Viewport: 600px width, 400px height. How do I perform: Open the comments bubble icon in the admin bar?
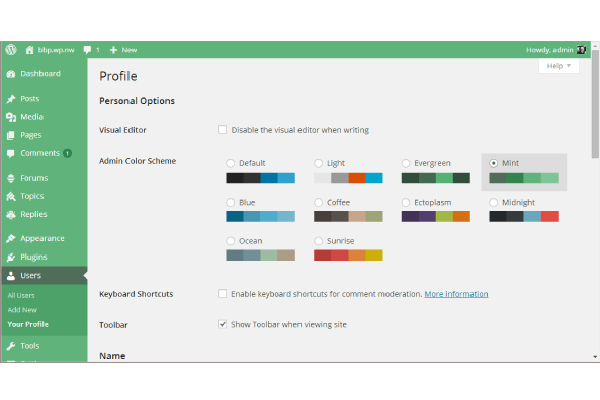coord(89,49)
